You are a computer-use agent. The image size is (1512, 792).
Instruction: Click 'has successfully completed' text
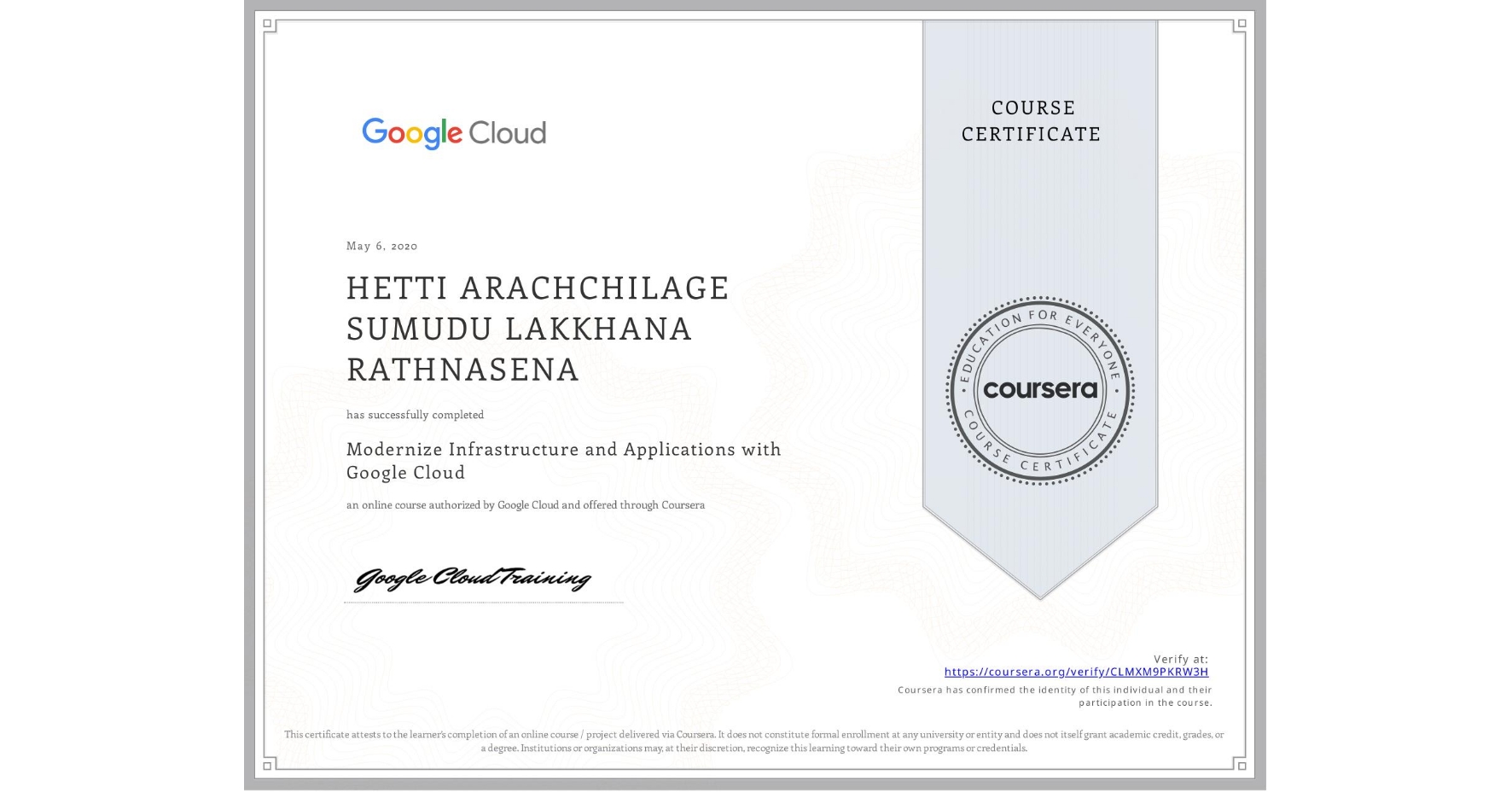pos(415,415)
